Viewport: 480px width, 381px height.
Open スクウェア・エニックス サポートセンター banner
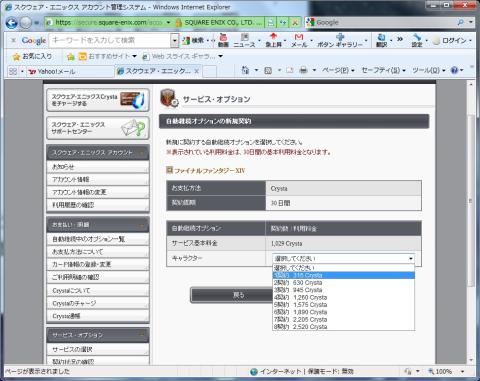click(x=98, y=128)
